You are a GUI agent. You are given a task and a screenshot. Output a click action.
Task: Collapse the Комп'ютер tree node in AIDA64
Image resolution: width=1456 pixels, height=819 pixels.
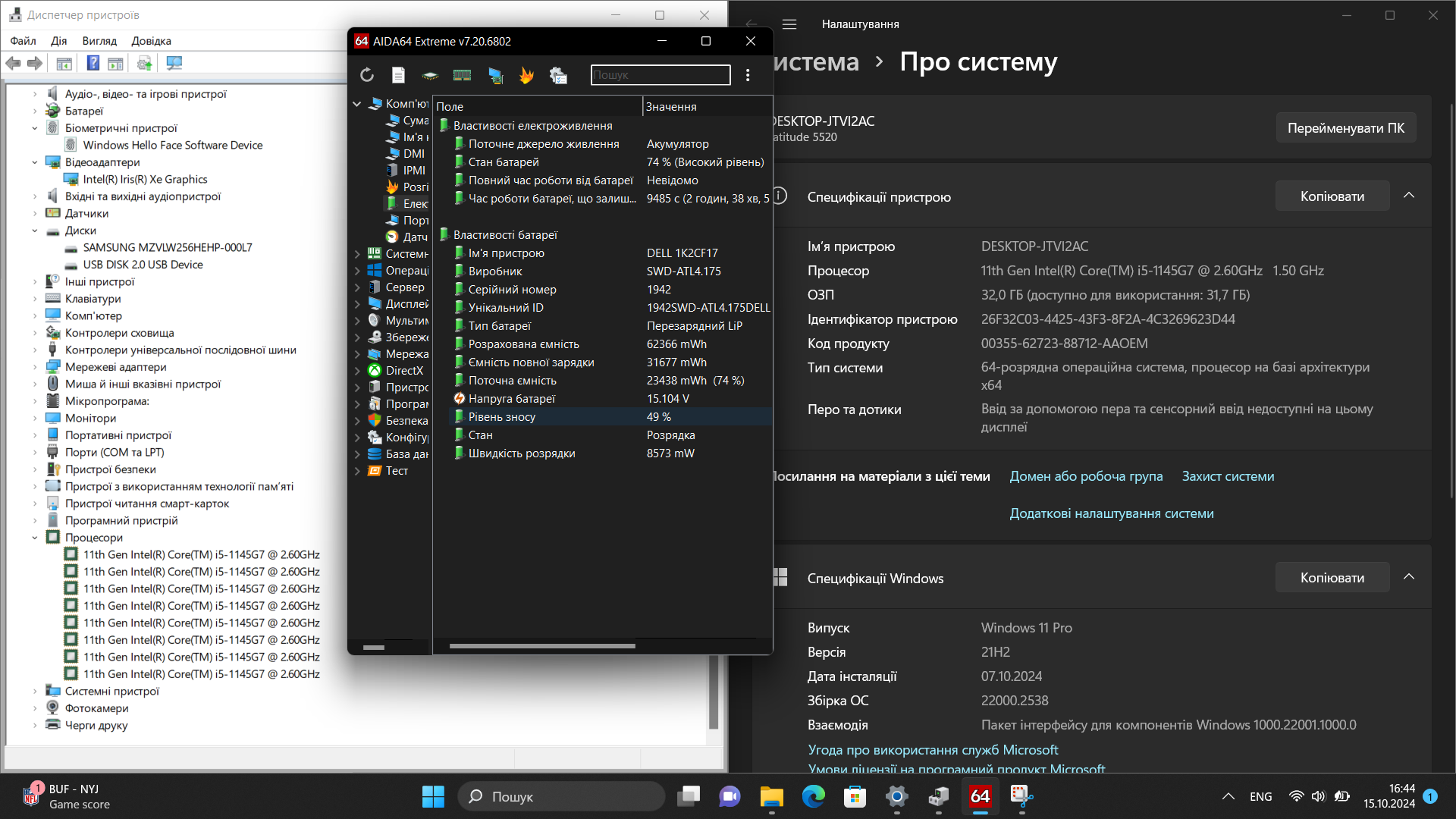[357, 104]
